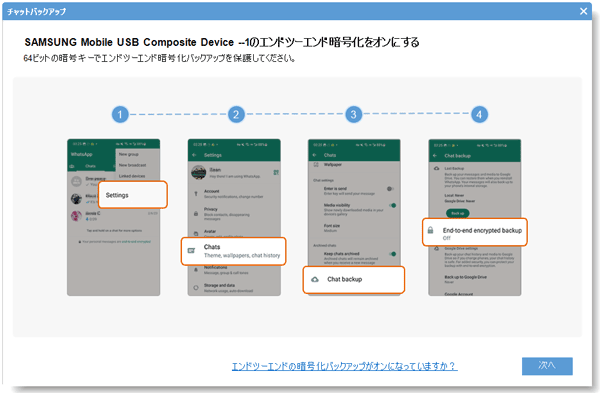Click the lock icon beside End-to-end encrypted backup
The height and width of the screenshot is (393, 600).
pos(430,230)
